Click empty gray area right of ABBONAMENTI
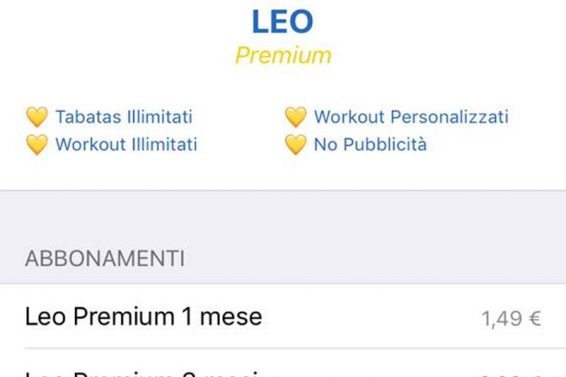Screen dimensions: 566x377 [x=375, y=259]
